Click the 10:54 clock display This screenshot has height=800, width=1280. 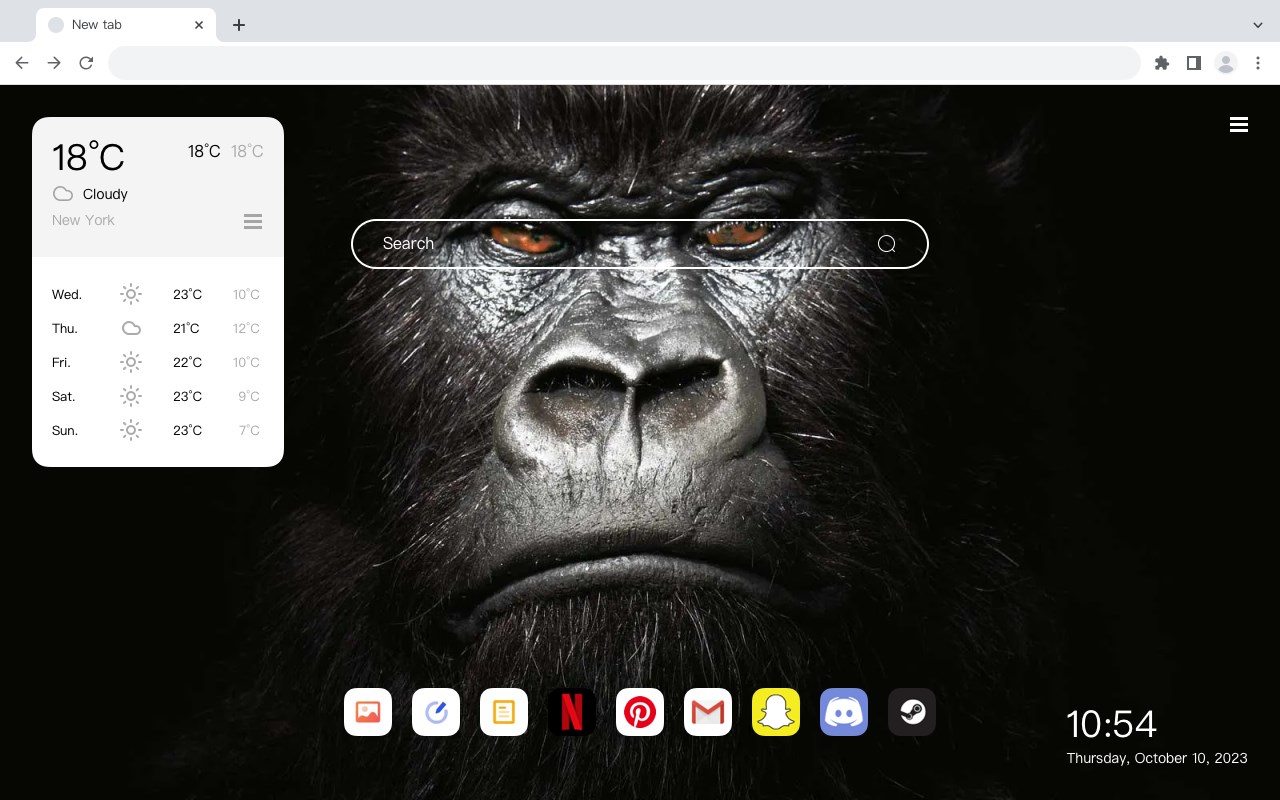pyautogui.click(x=1111, y=724)
